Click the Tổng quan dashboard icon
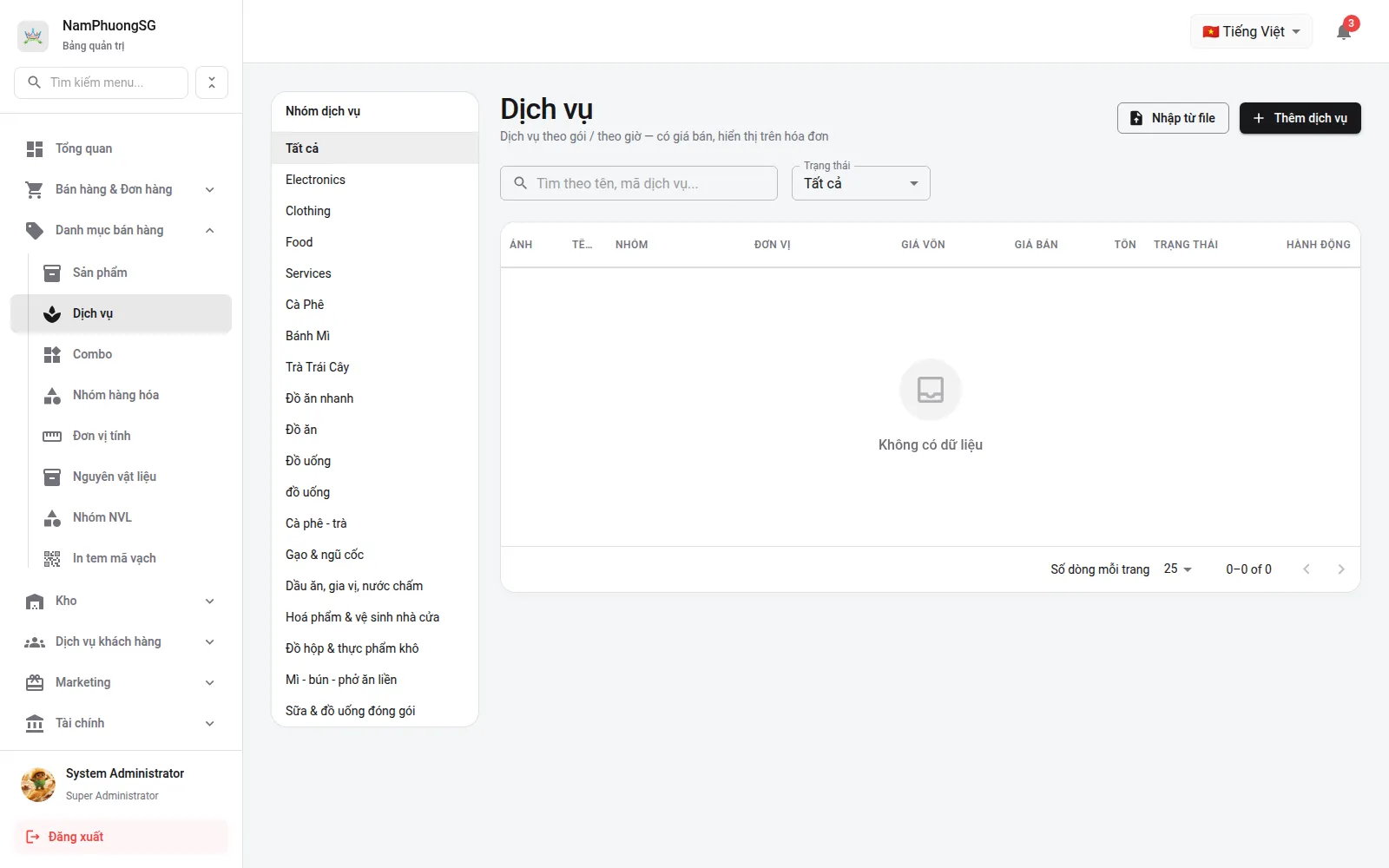1389x868 pixels. pyautogui.click(x=35, y=149)
